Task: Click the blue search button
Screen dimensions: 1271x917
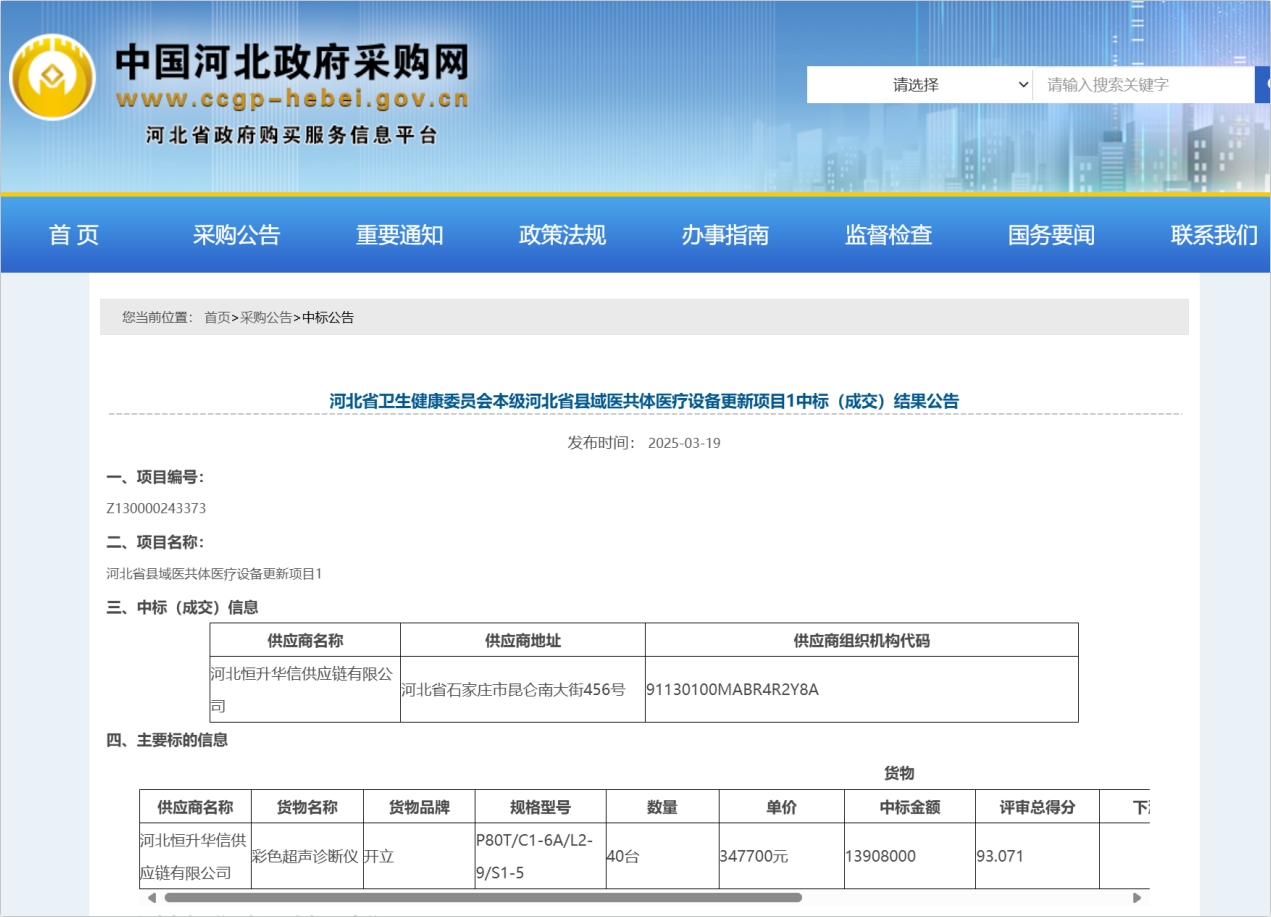Action: [1263, 85]
